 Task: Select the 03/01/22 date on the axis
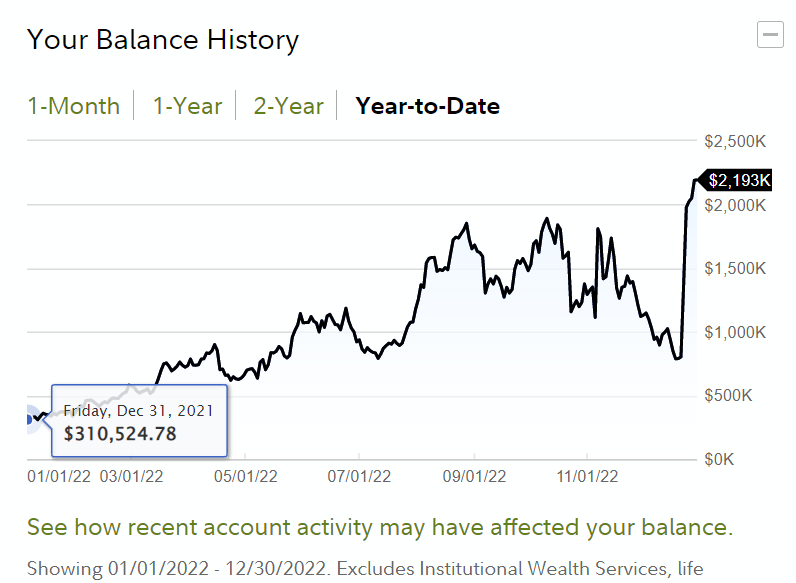click(x=130, y=476)
